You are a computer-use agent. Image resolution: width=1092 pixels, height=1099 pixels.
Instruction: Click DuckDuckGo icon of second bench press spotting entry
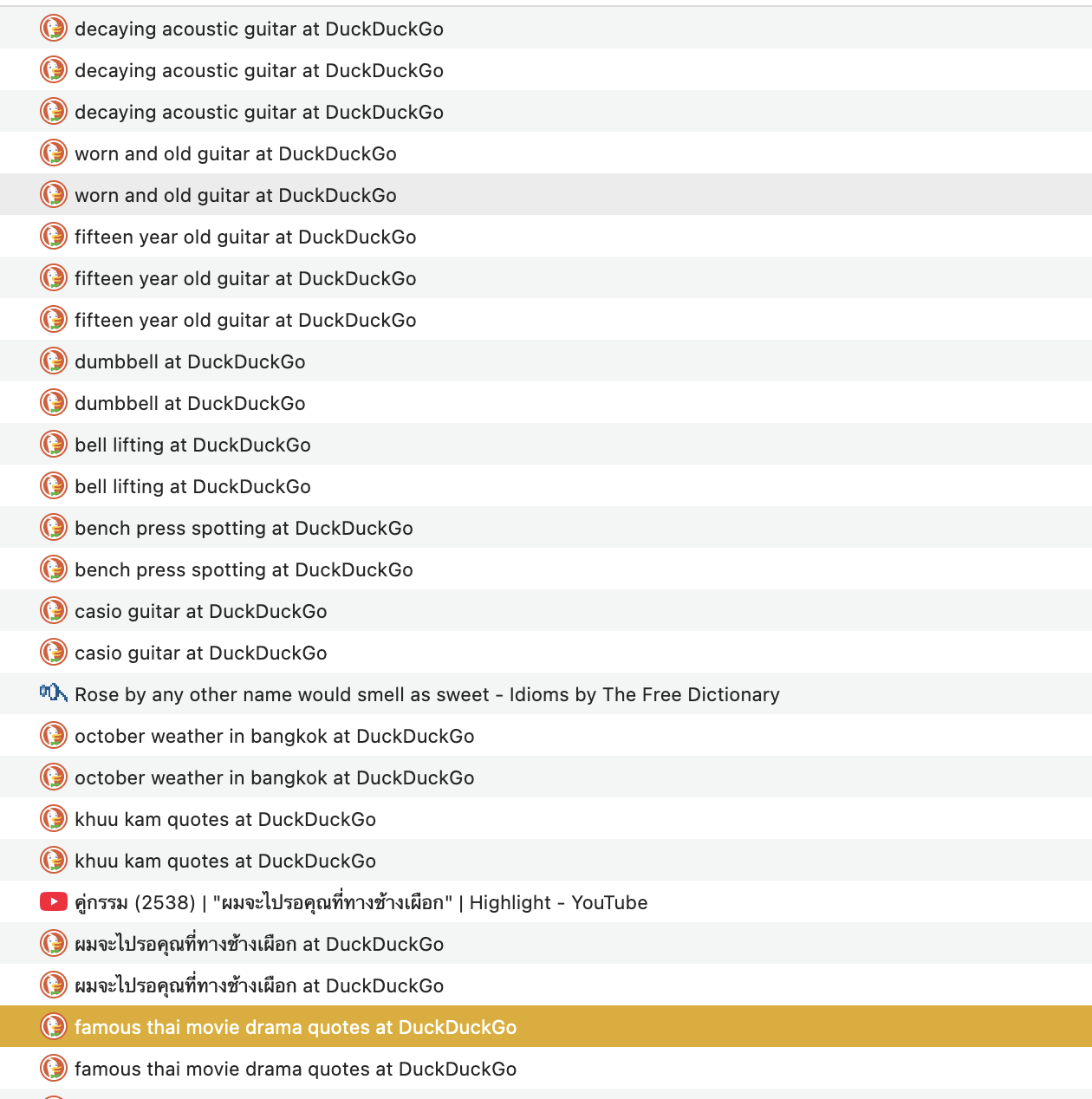(54, 569)
